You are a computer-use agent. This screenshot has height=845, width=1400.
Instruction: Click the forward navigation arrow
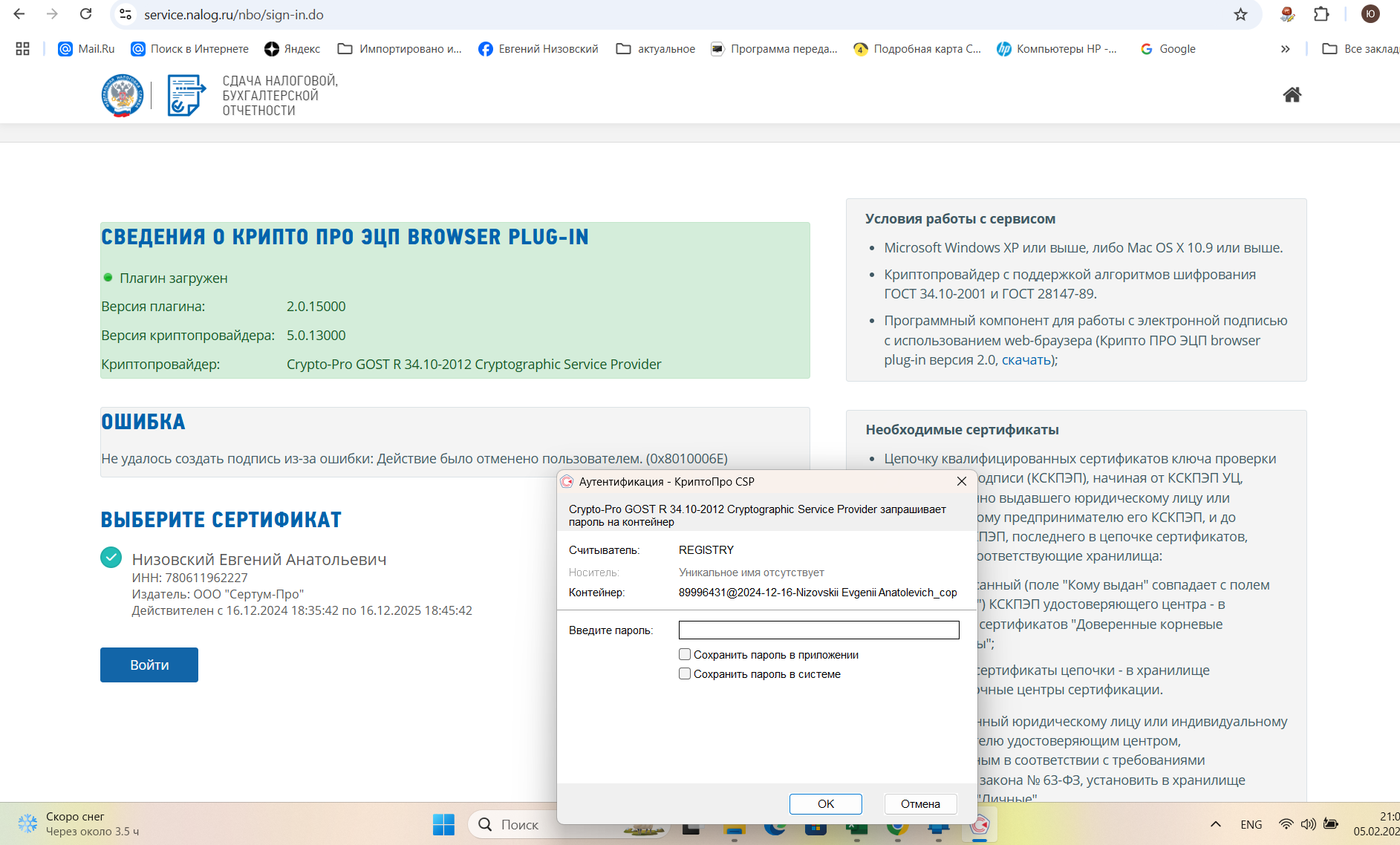click(x=52, y=14)
